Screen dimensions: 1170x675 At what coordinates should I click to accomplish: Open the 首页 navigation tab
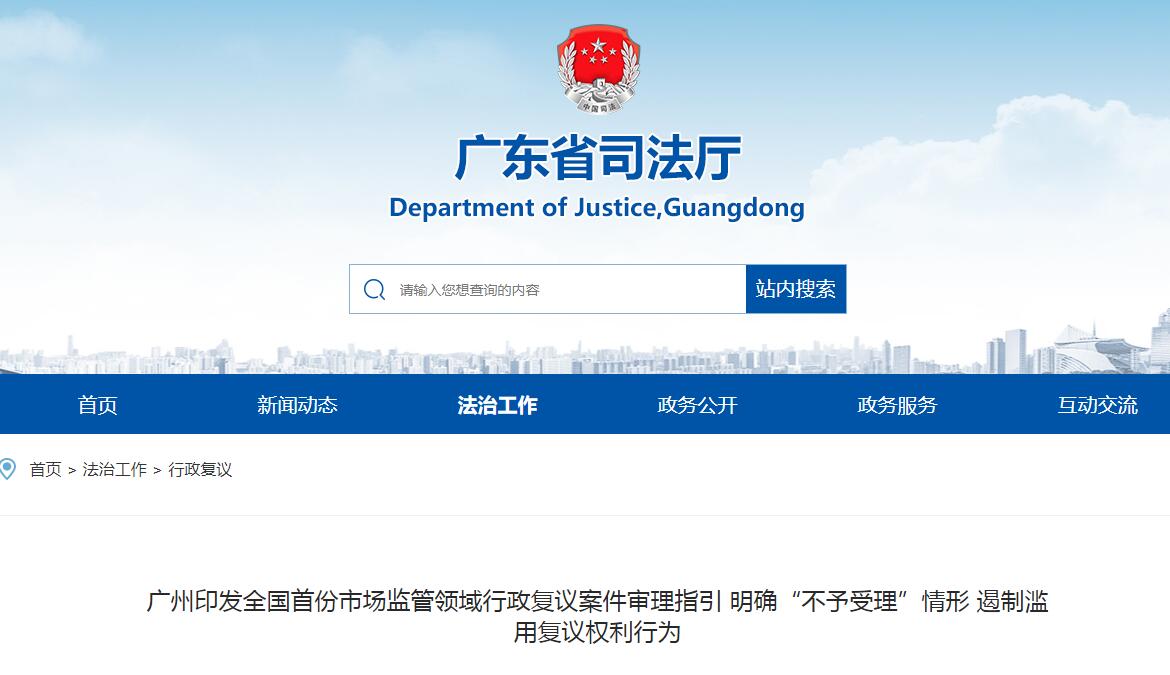point(98,405)
